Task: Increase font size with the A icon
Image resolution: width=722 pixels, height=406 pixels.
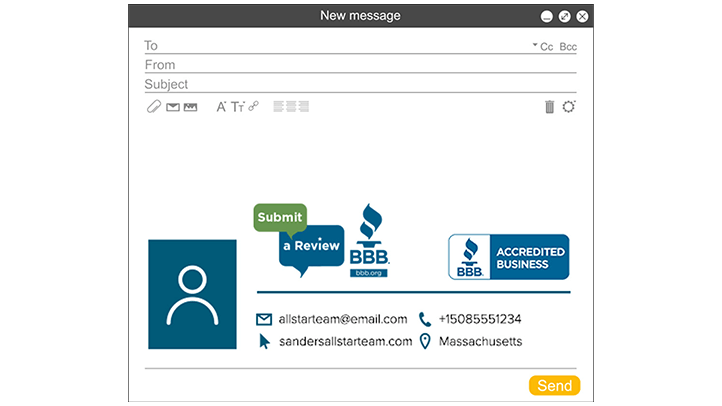Action: point(221,107)
